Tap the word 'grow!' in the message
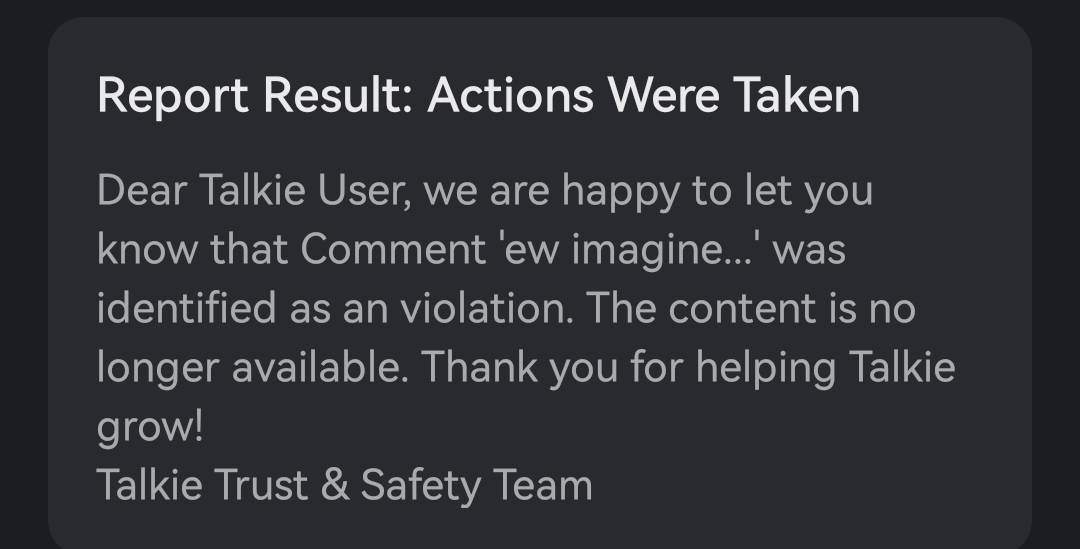The image size is (1080, 549). tap(150, 427)
